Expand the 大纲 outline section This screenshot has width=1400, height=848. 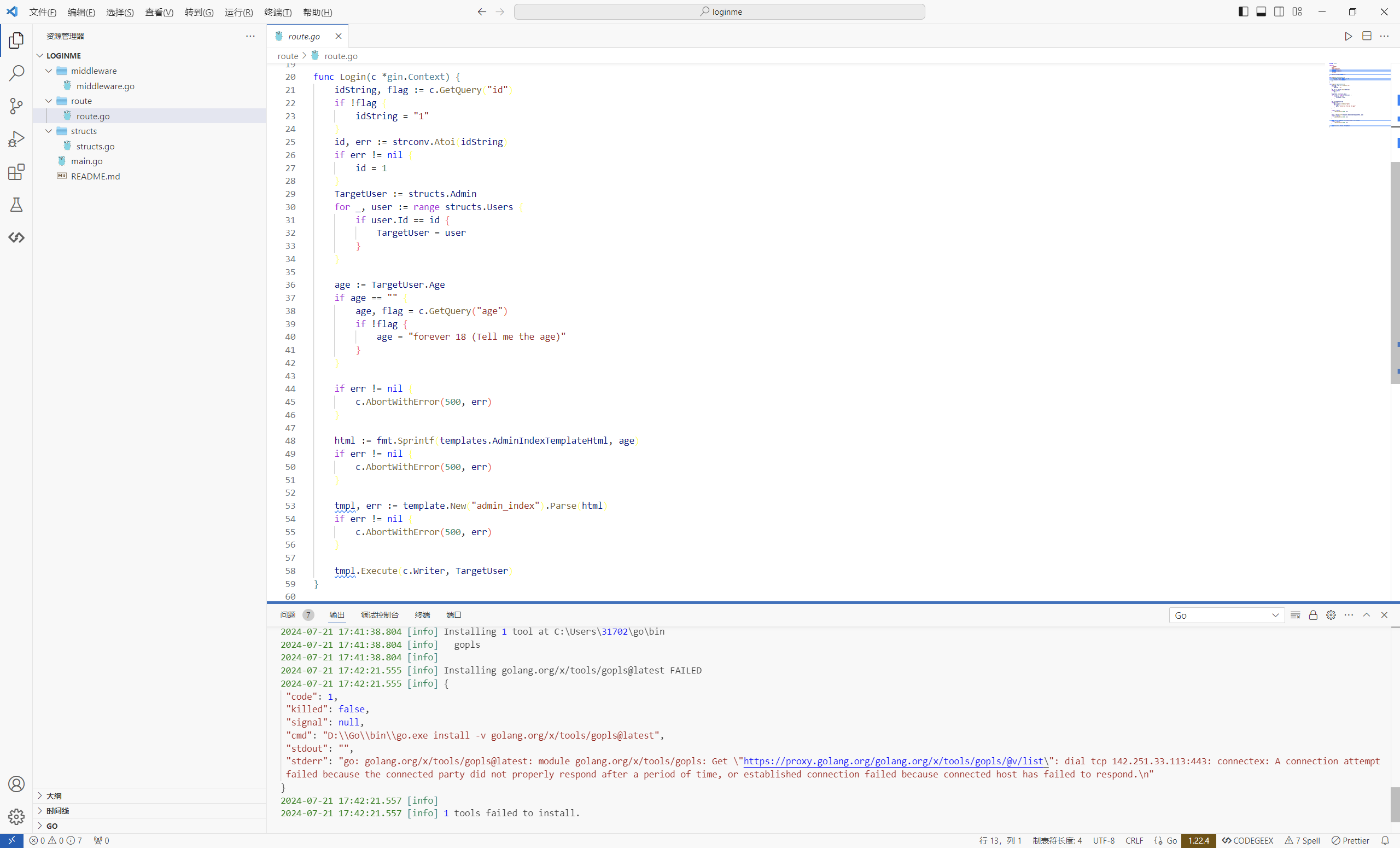[x=149, y=795]
